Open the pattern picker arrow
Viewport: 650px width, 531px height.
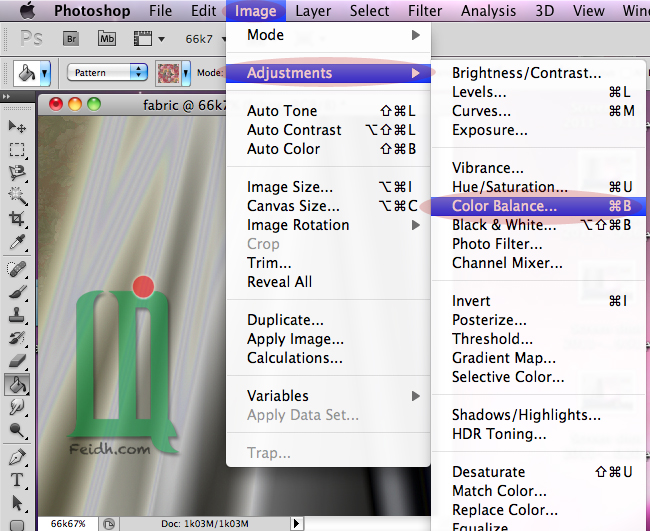click(186, 73)
